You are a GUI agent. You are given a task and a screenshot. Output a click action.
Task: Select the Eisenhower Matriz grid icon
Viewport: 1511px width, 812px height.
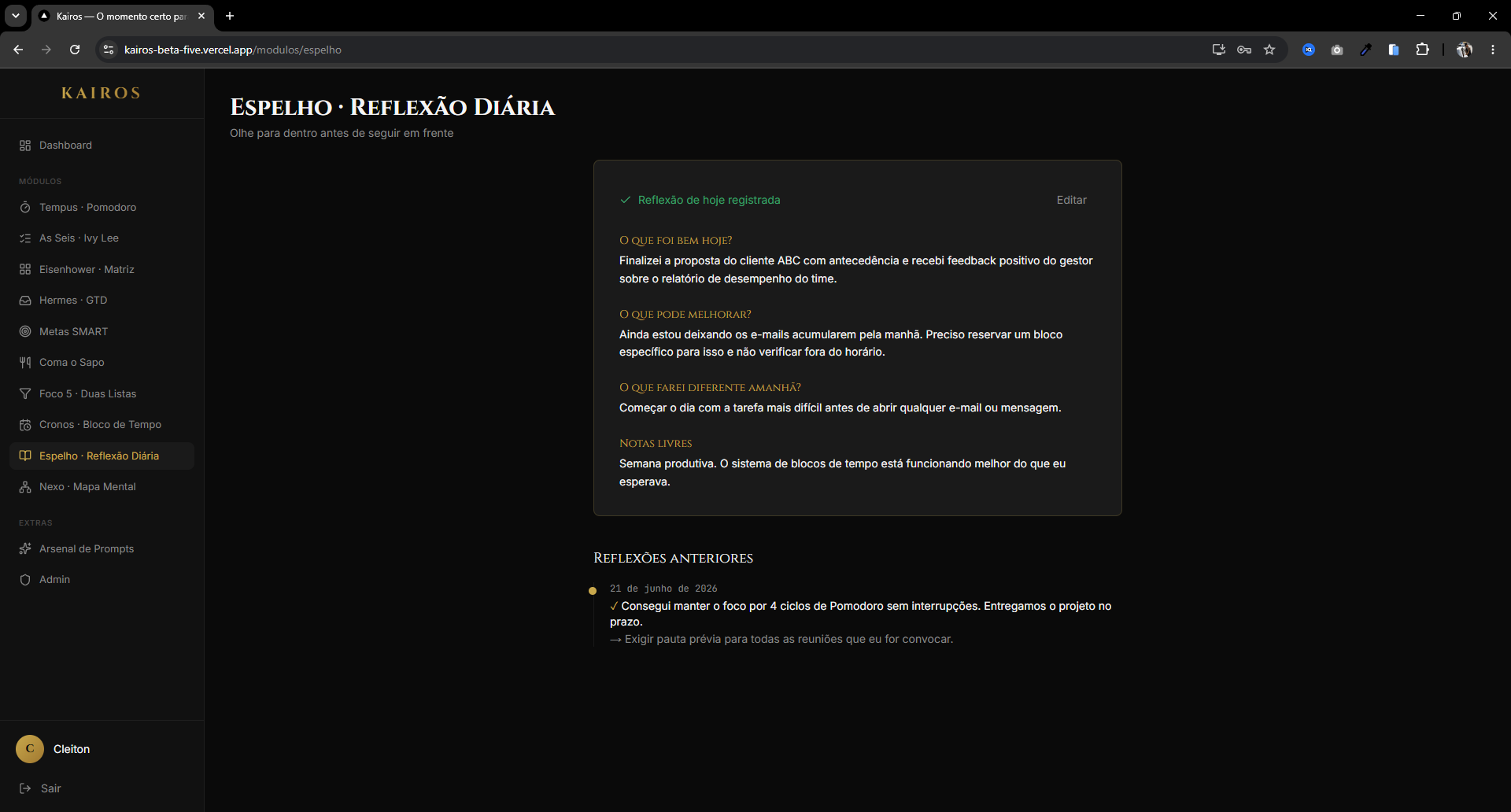(25, 270)
